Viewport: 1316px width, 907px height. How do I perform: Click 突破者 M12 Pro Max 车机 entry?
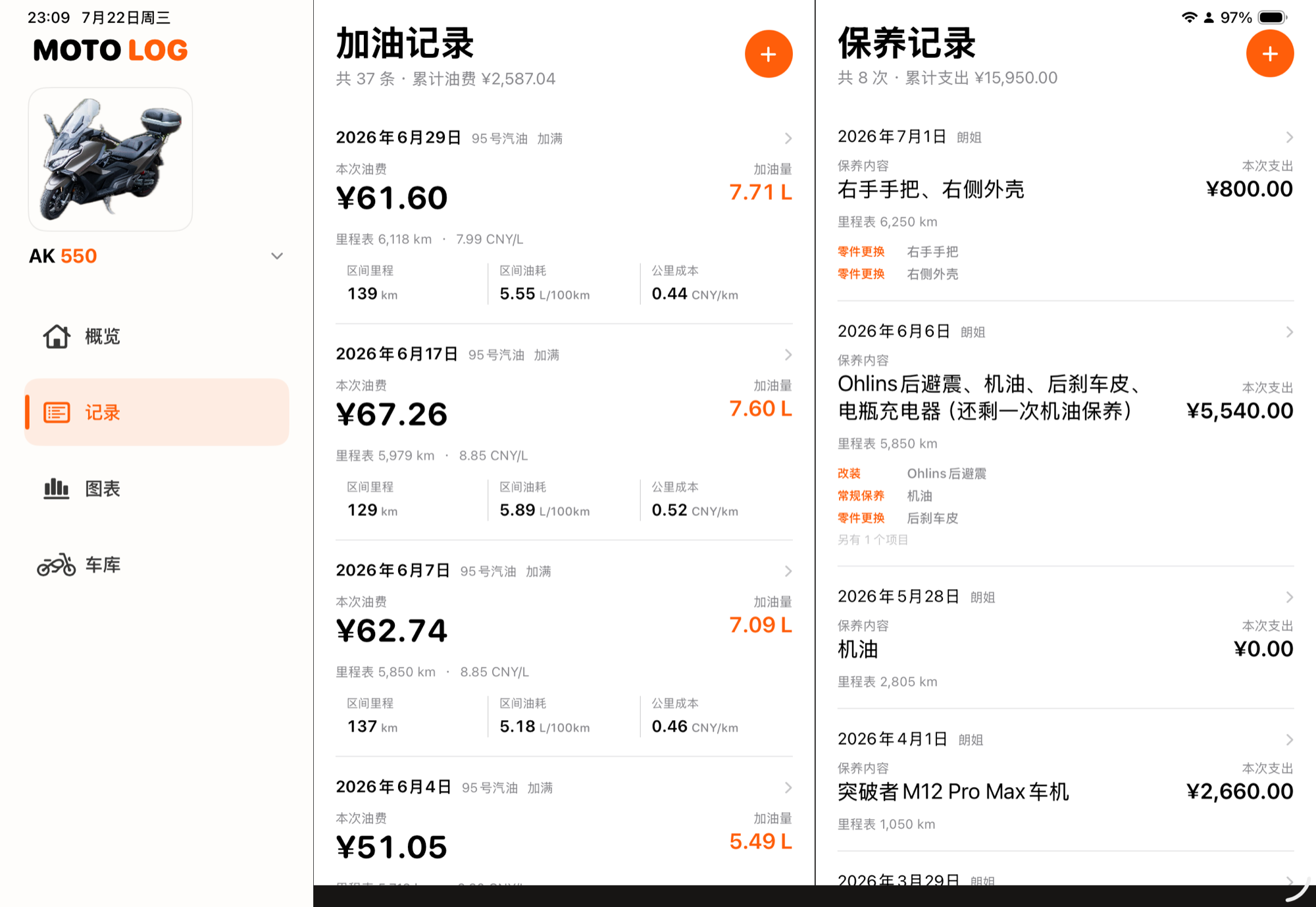pos(953,792)
